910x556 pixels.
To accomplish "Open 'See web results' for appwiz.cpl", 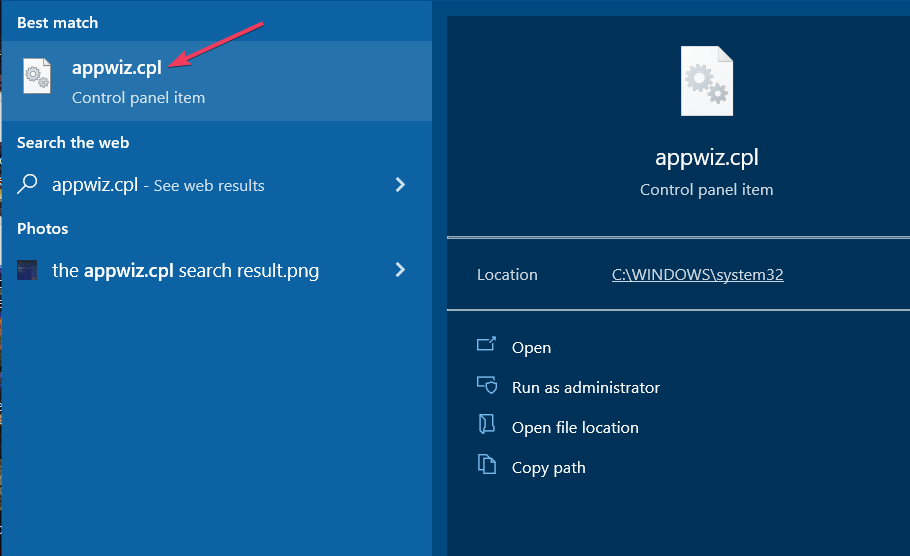I will point(158,185).
